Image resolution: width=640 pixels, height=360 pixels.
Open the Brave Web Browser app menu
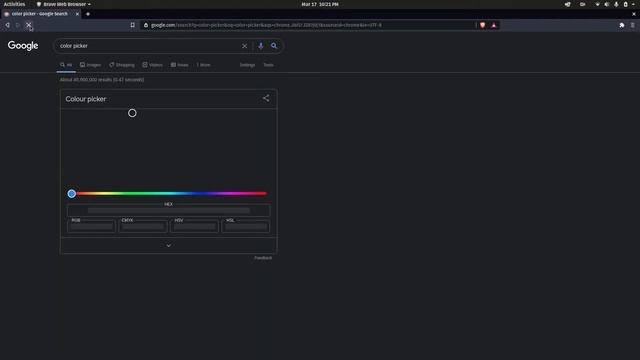[64, 4]
